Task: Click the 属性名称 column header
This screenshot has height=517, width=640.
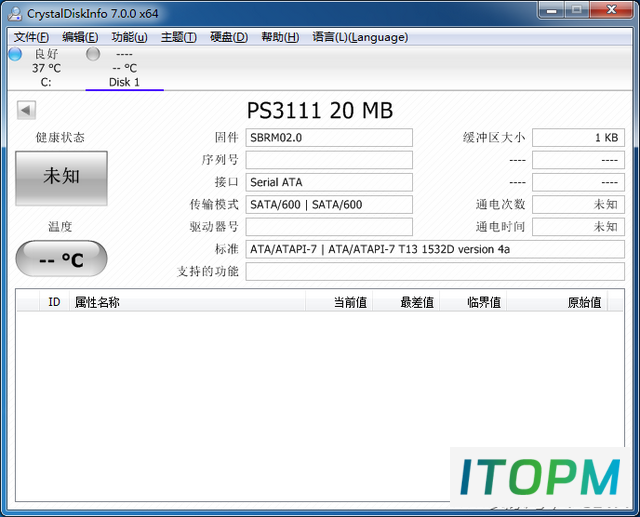Action: tap(187, 302)
